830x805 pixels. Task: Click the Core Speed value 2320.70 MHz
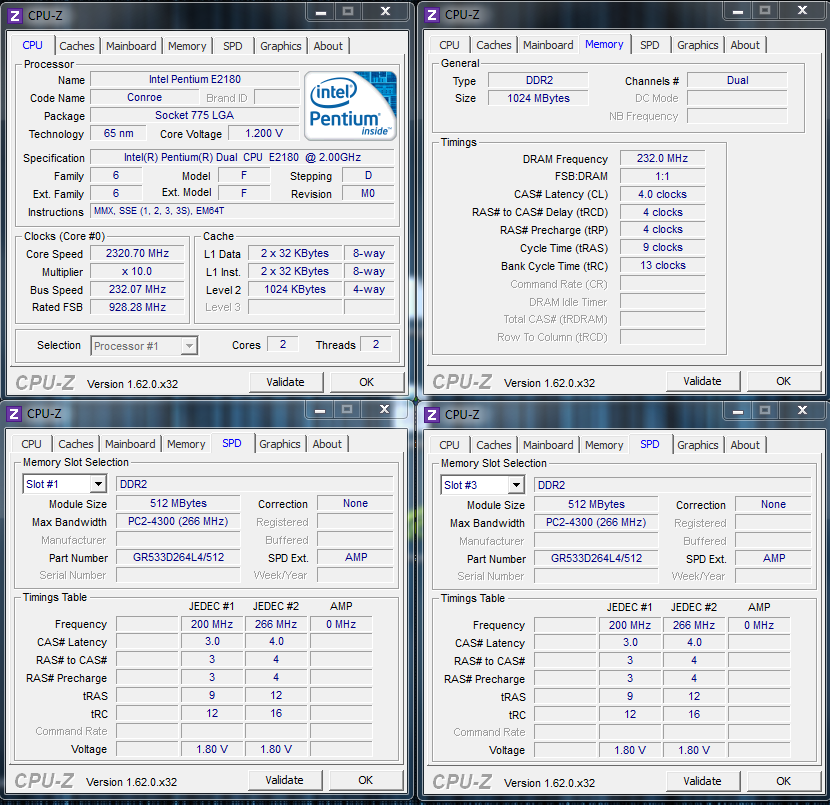coord(137,254)
